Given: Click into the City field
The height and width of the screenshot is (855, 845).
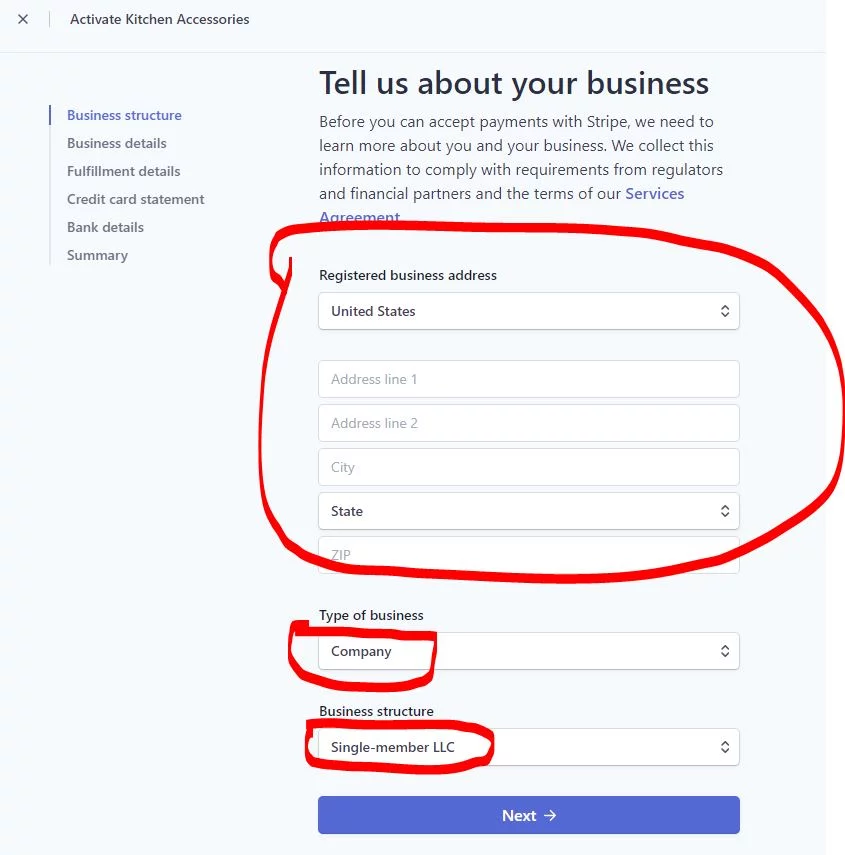Looking at the screenshot, I should (x=528, y=467).
